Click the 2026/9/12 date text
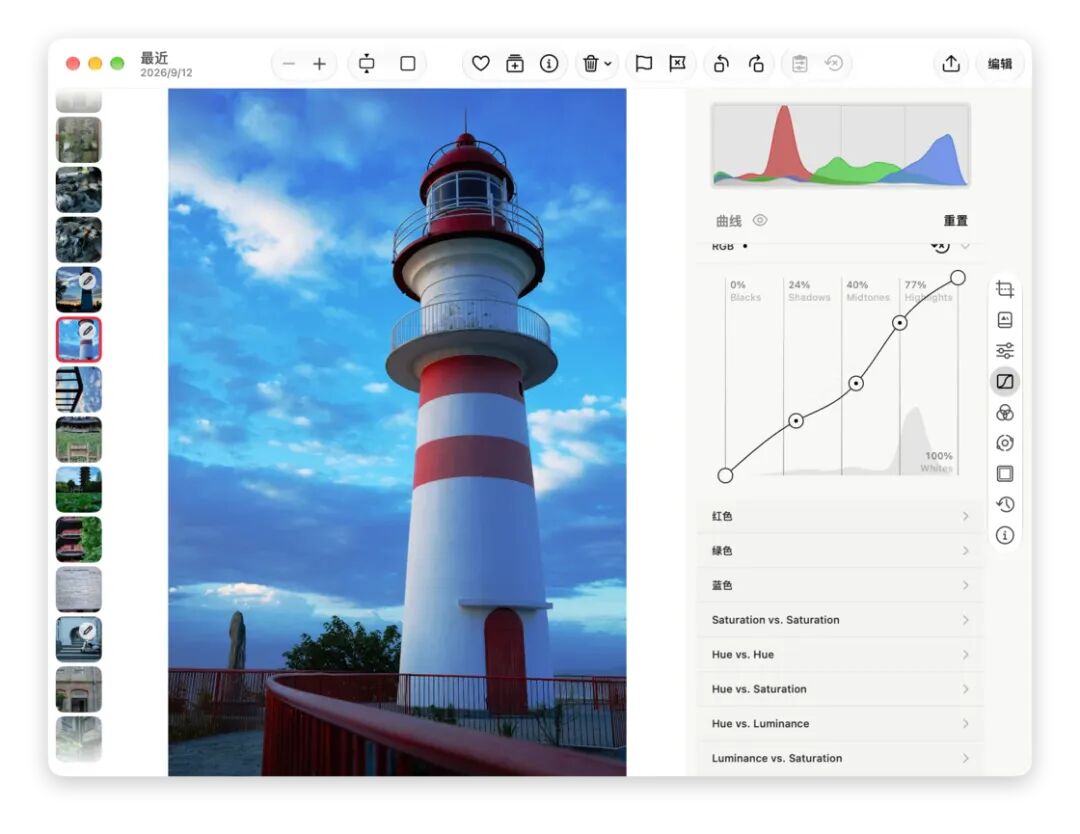 (166, 72)
